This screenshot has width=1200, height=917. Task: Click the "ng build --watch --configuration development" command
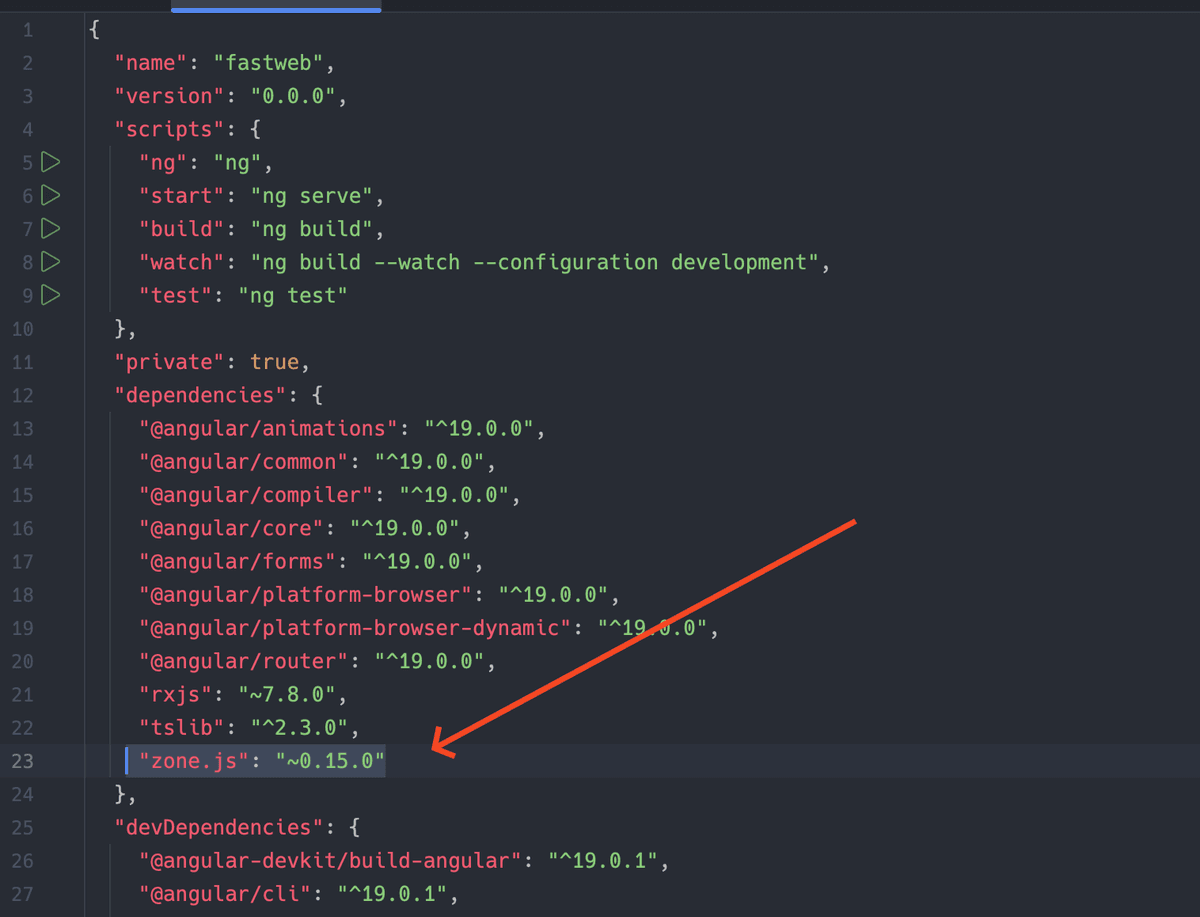tap(540, 262)
